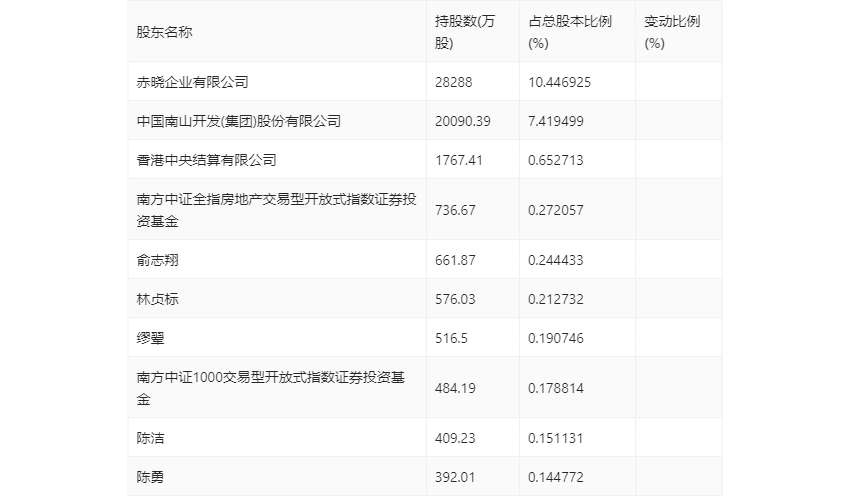Select the 持股数(万股) column header

click(465, 32)
